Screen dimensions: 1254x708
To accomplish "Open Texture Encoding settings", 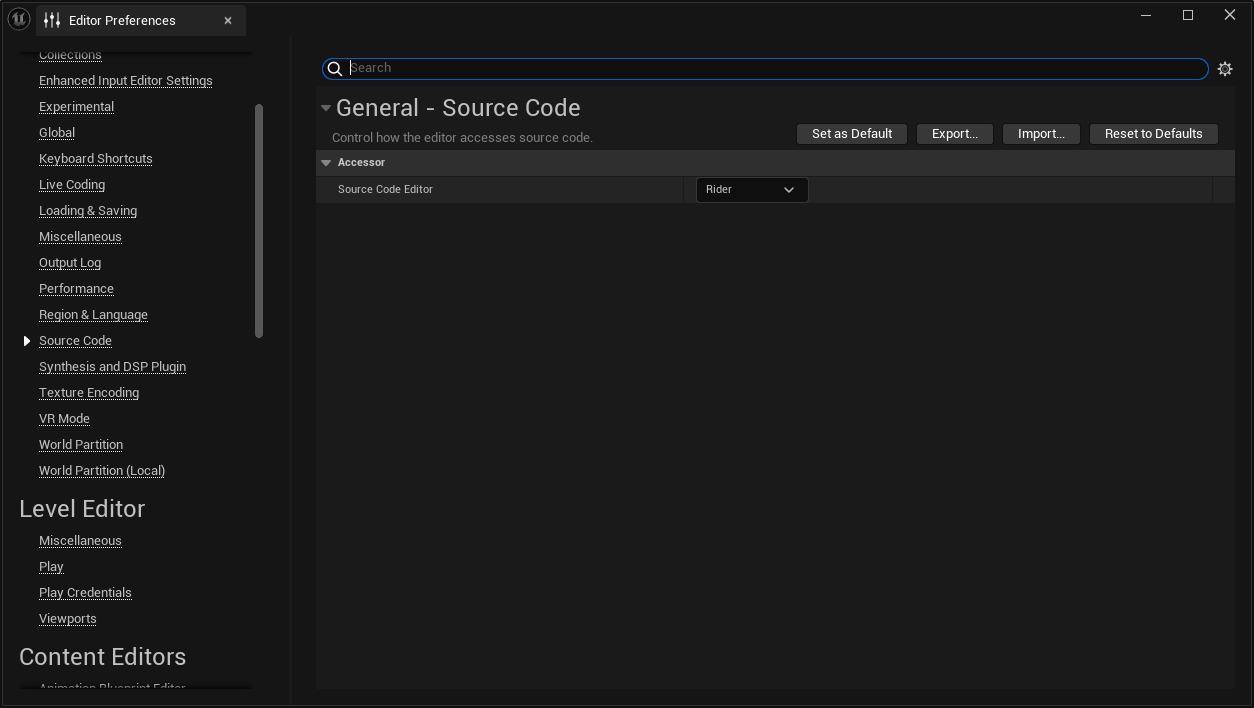I will (89, 393).
